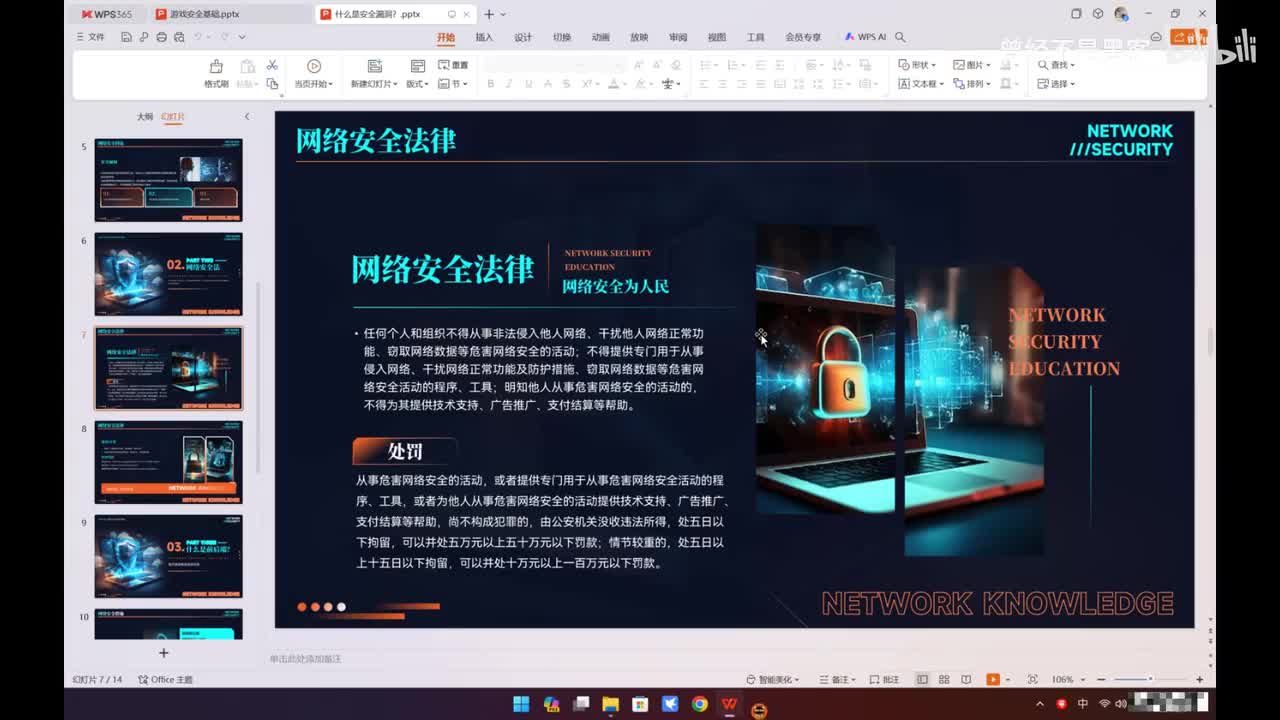
Task: Click the WPS icon in taskbar
Action: coord(729,704)
